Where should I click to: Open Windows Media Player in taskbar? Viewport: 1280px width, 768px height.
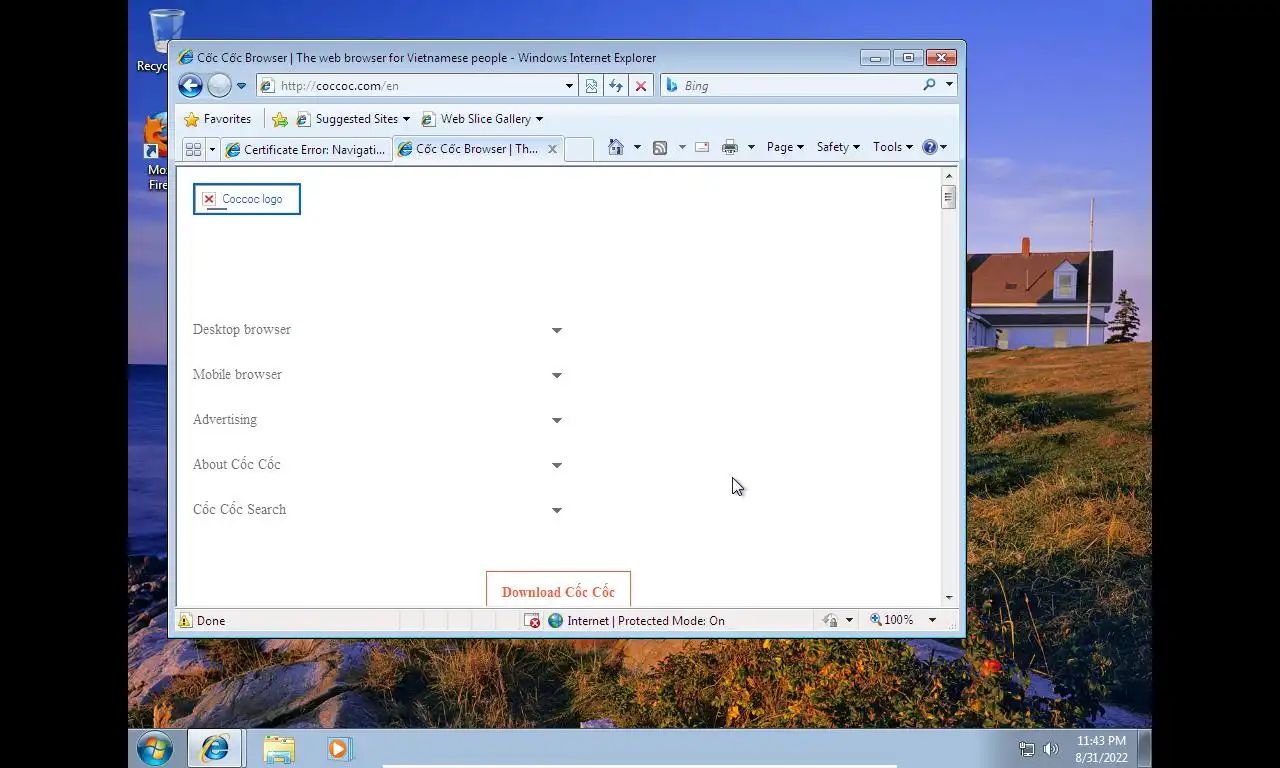339,748
